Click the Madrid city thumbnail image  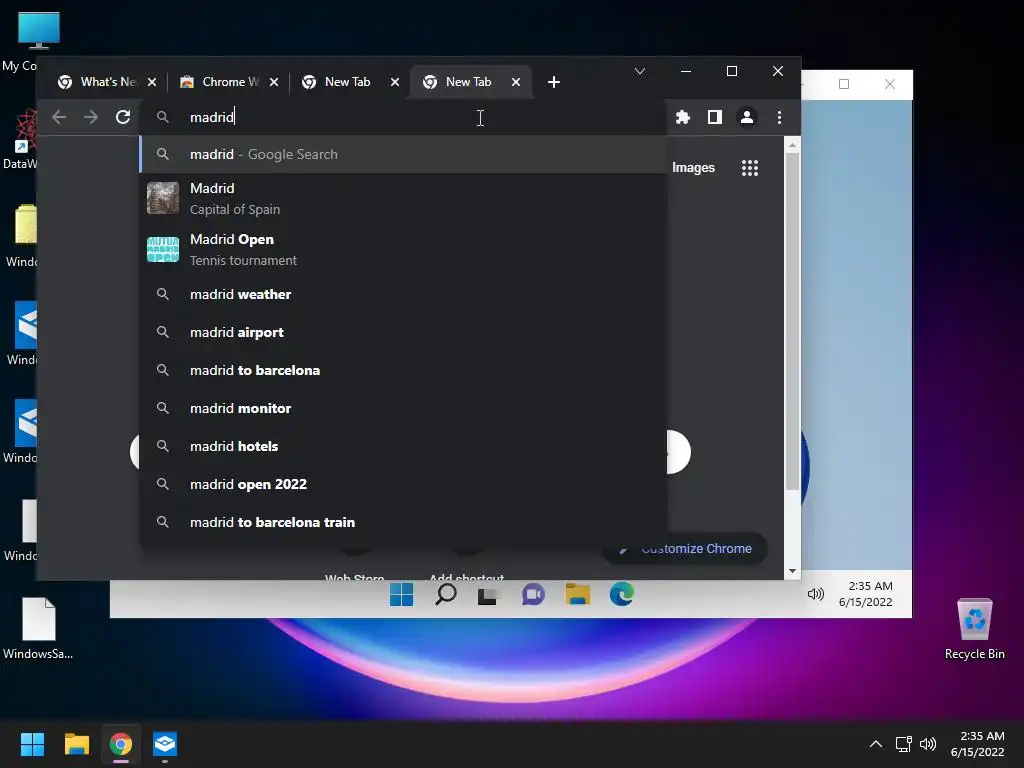pyautogui.click(x=163, y=199)
